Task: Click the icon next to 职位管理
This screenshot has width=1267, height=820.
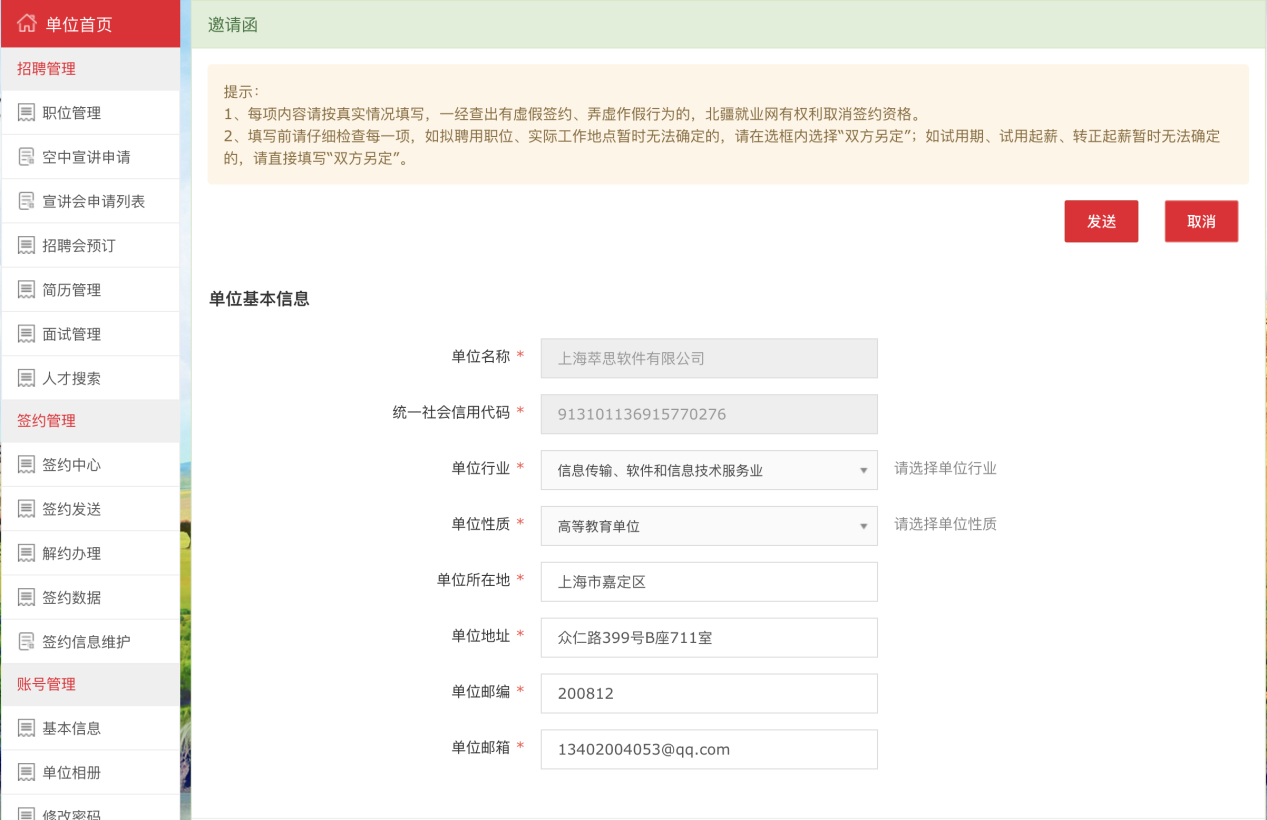Action: (x=27, y=113)
